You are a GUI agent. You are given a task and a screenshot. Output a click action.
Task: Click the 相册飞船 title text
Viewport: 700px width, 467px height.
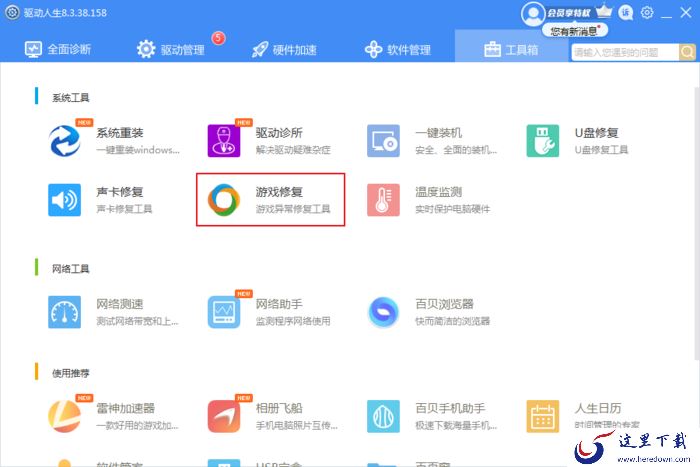(x=279, y=408)
